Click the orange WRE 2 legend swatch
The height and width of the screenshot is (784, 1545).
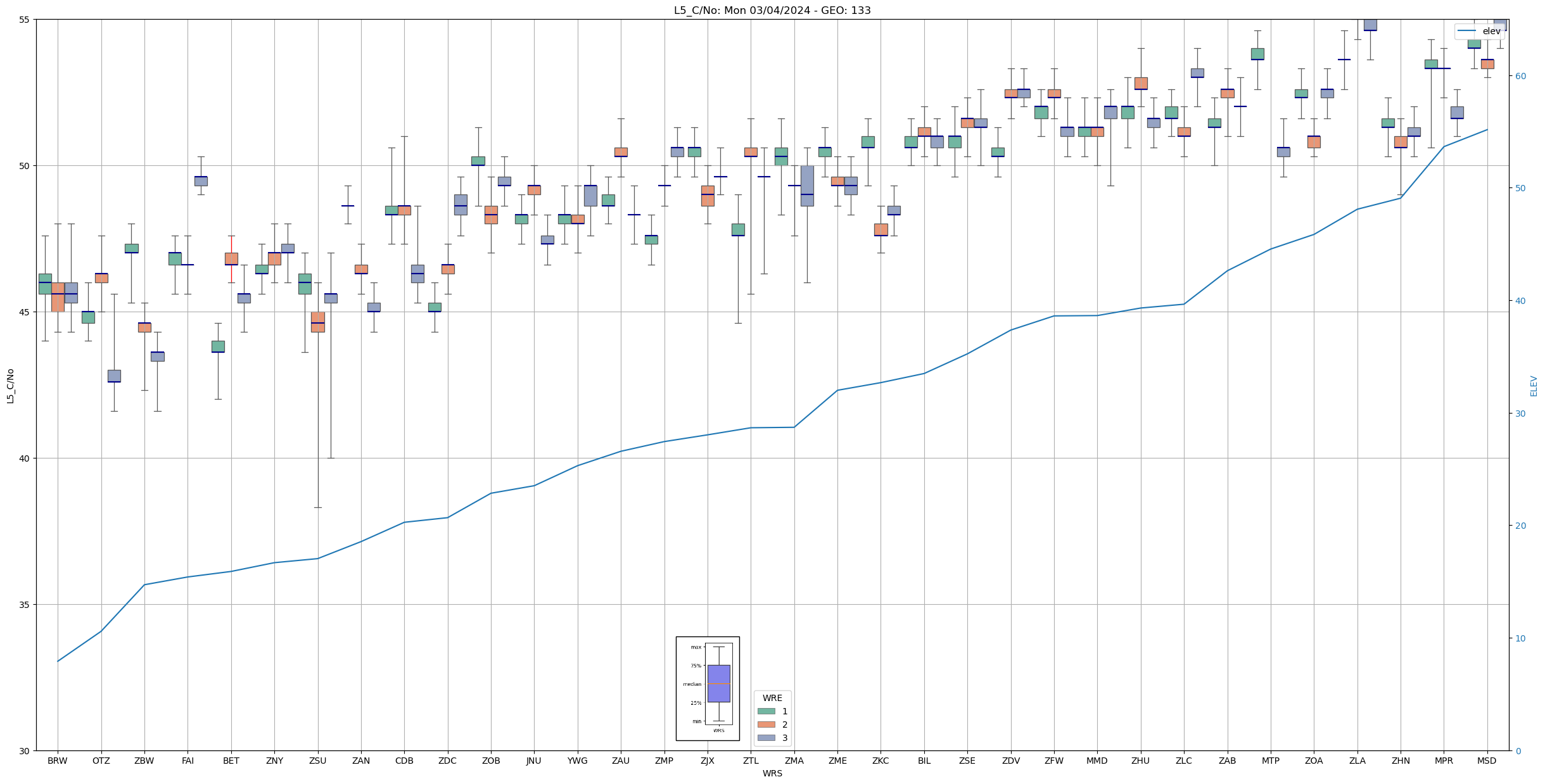(x=766, y=724)
